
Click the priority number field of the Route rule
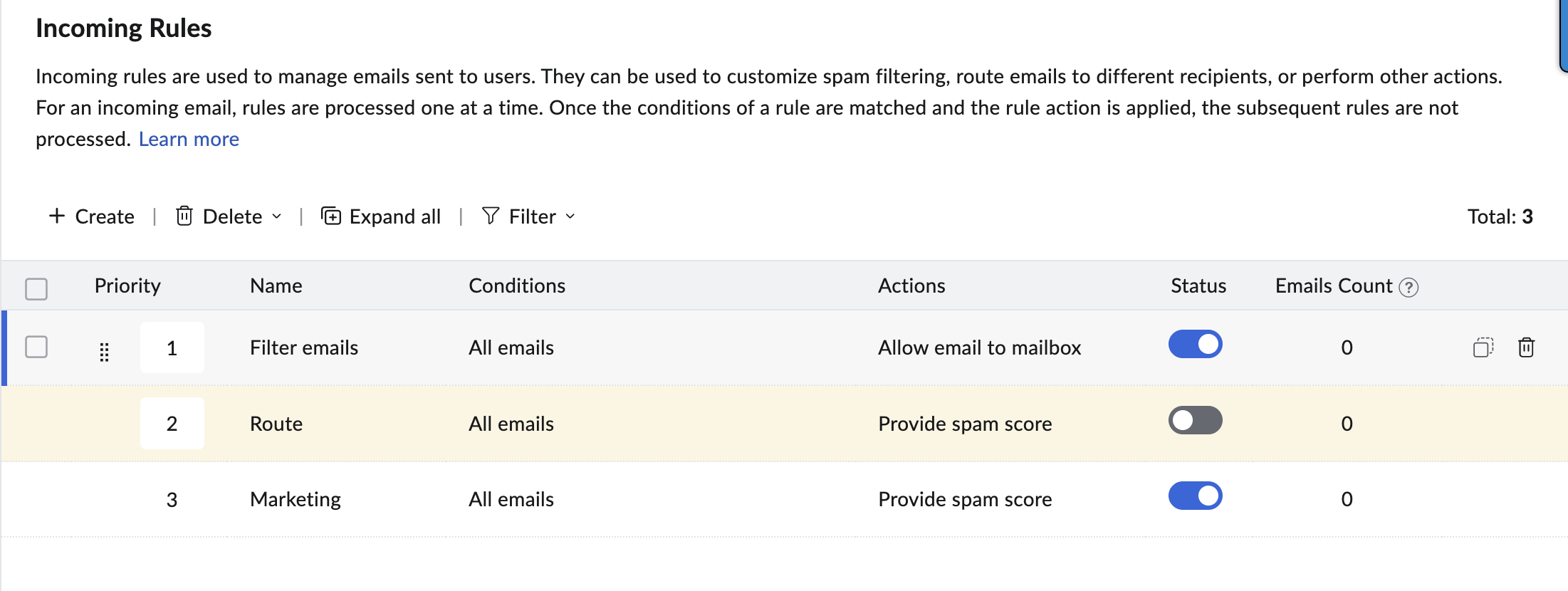click(172, 423)
